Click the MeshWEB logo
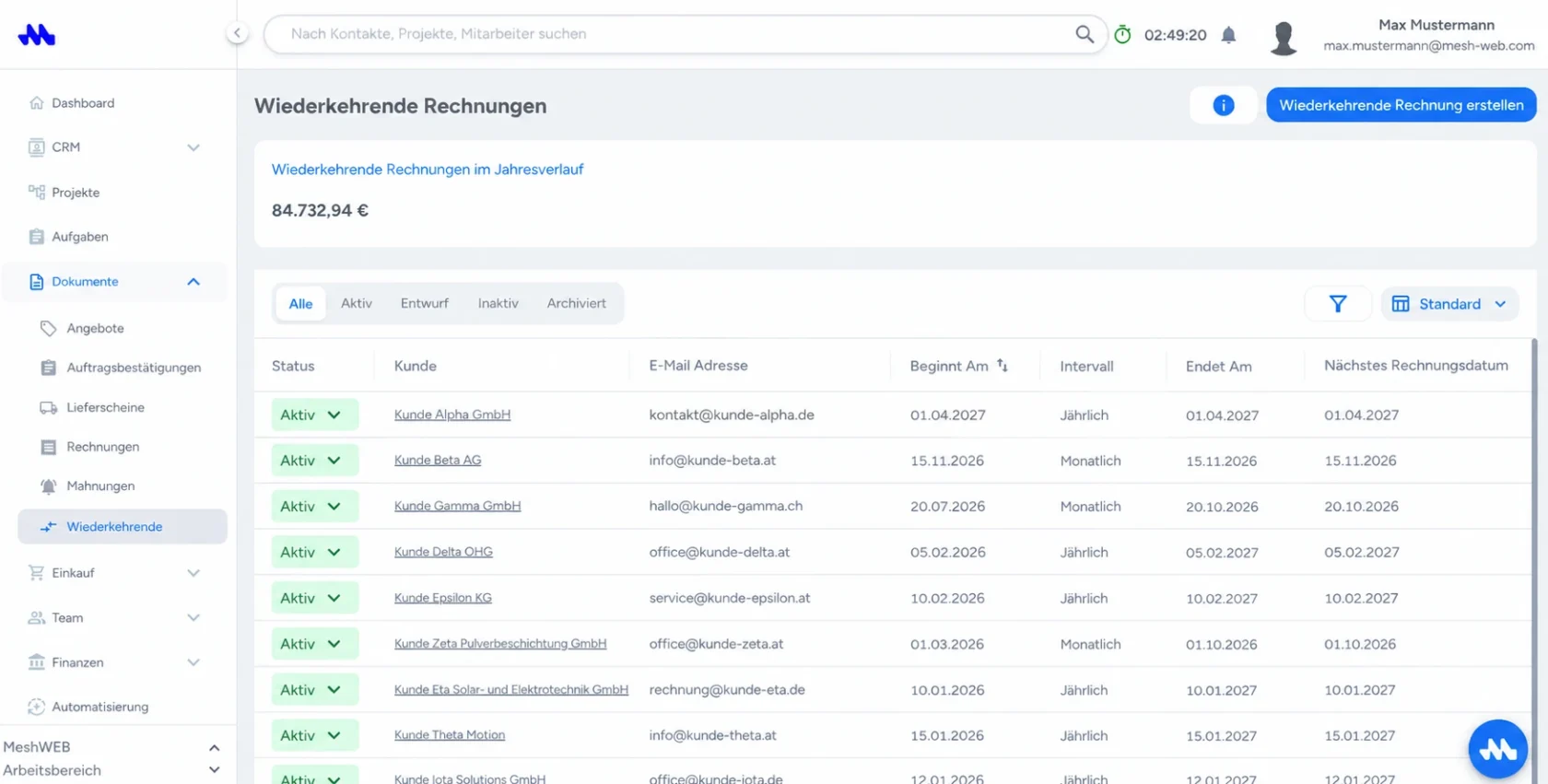The height and width of the screenshot is (784, 1548). (37, 35)
